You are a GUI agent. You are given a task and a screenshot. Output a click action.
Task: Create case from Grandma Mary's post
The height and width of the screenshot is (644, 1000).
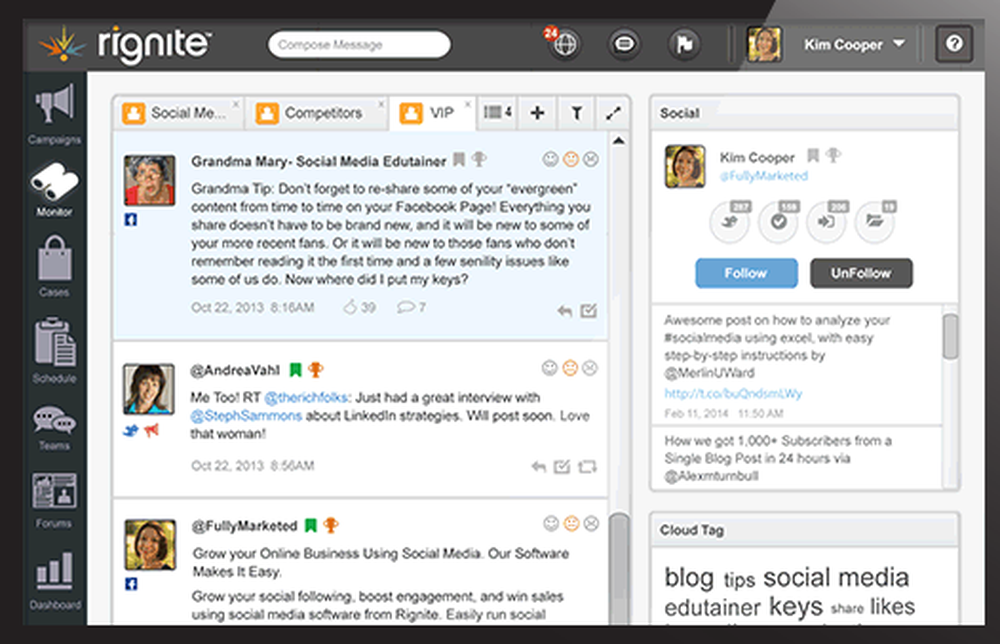(589, 311)
